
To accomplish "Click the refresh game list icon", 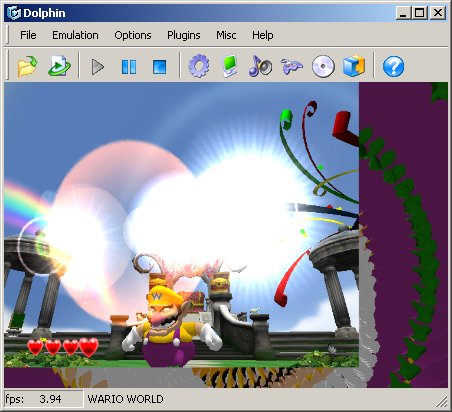I will pyautogui.click(x=59, y=66).
